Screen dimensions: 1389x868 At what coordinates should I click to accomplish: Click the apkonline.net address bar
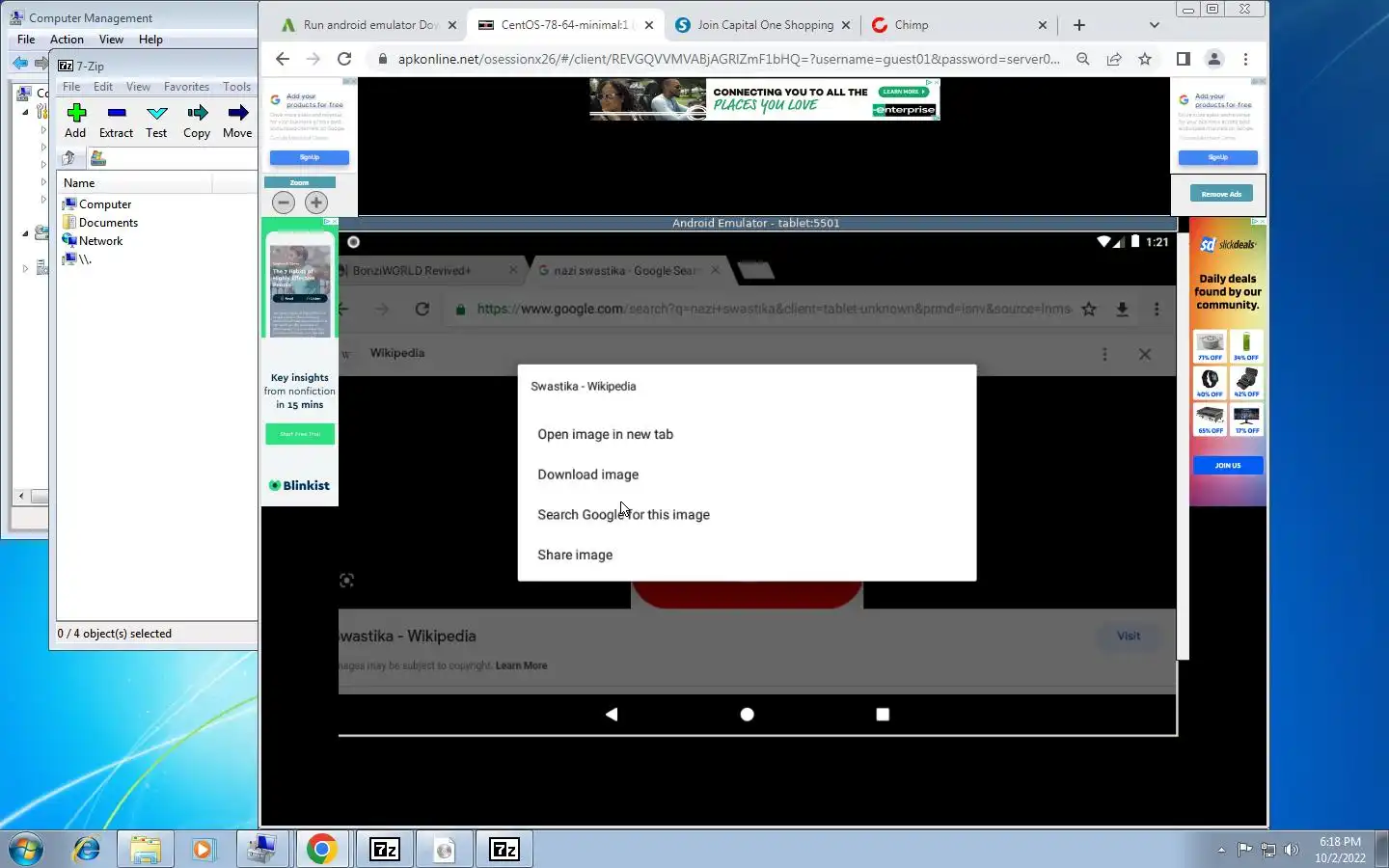tap(728, 59)
